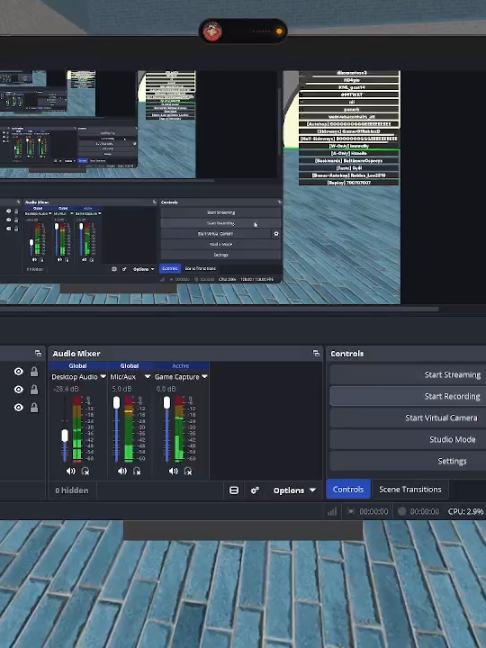Screen dimensions: 486x648
Task: Click the '0.0 dB' value
Action: click(166, 389)
